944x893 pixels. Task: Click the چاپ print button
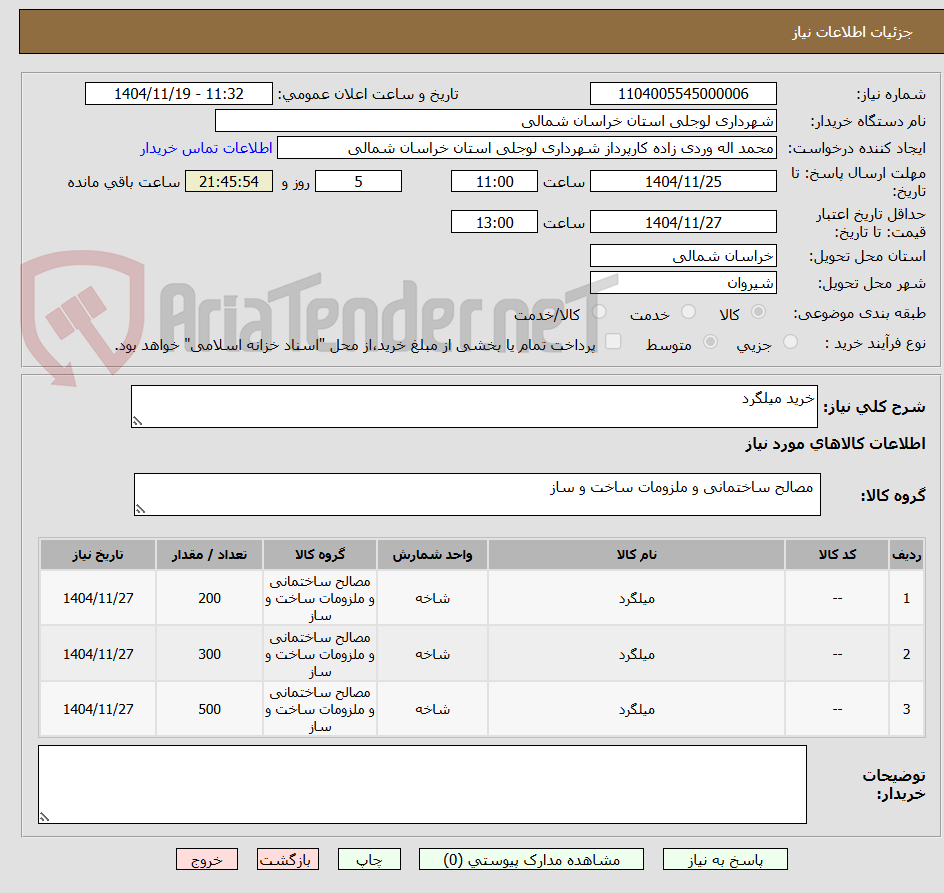(x=369, y=859)
